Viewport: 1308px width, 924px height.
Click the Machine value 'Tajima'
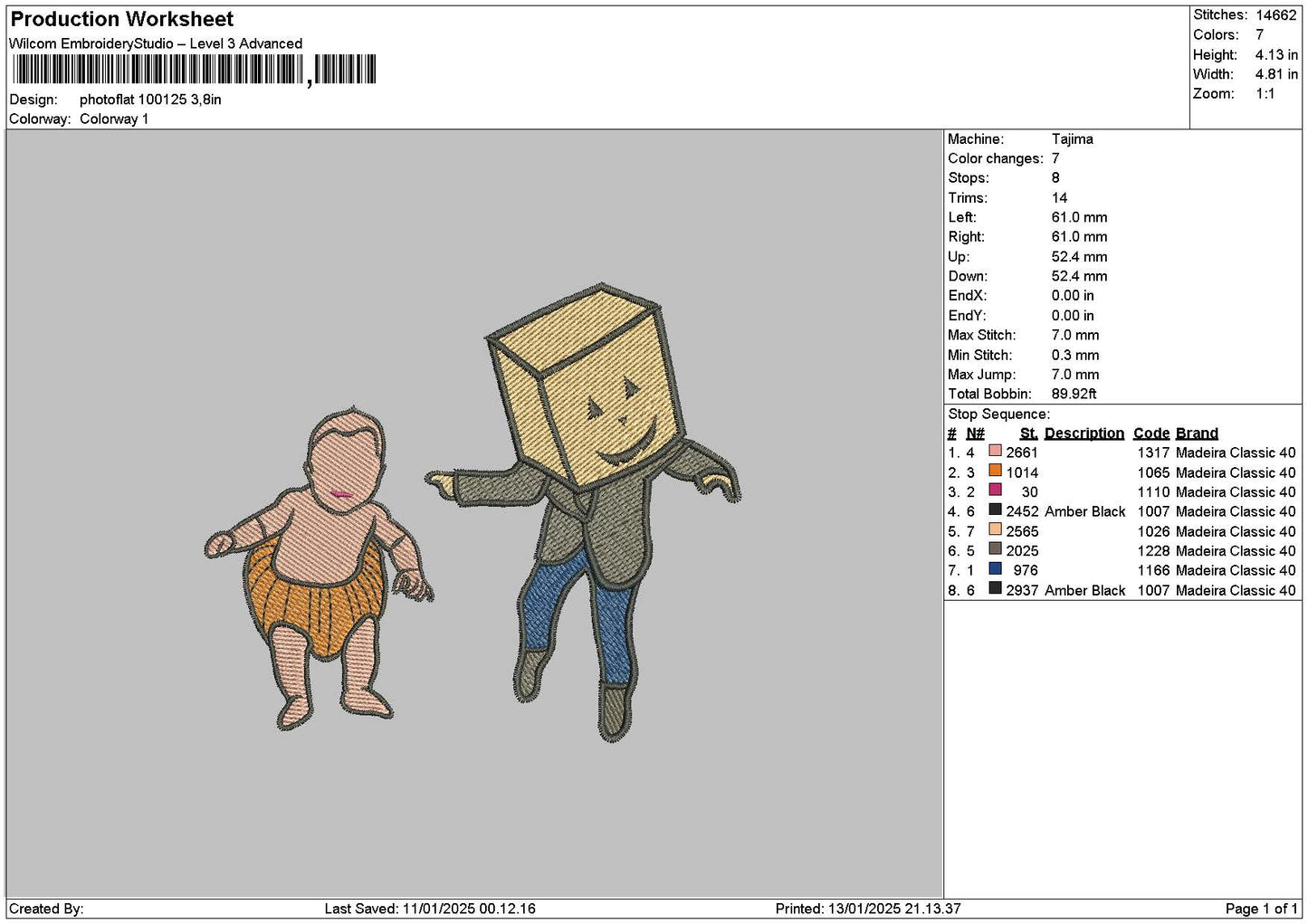(x=1073, y=139)
